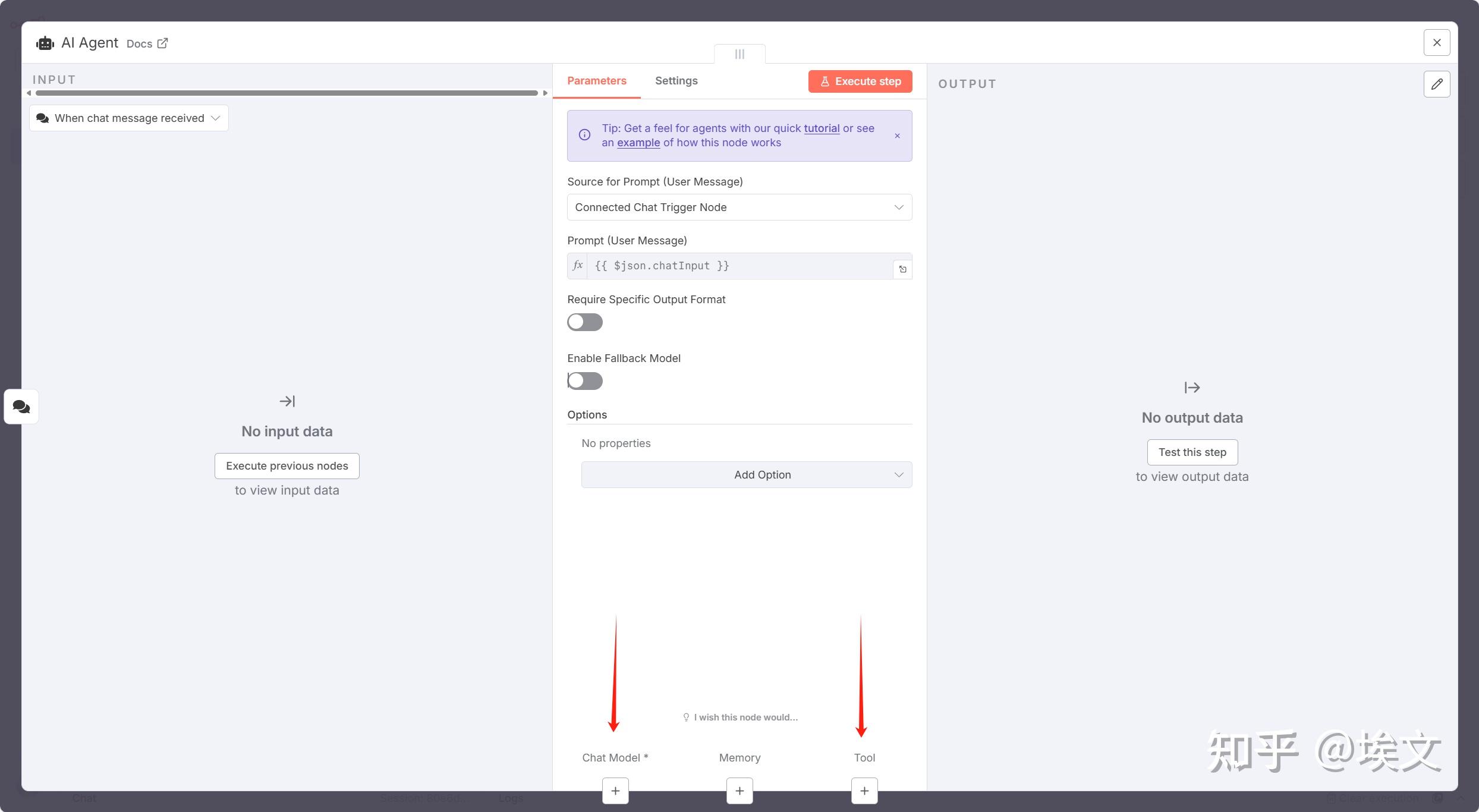
Task: Select the Parameters tab
Action: 596,81
